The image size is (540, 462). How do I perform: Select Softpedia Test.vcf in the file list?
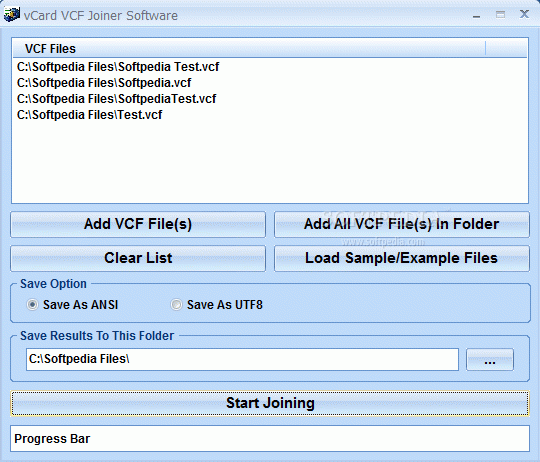(x=118, y=67)
